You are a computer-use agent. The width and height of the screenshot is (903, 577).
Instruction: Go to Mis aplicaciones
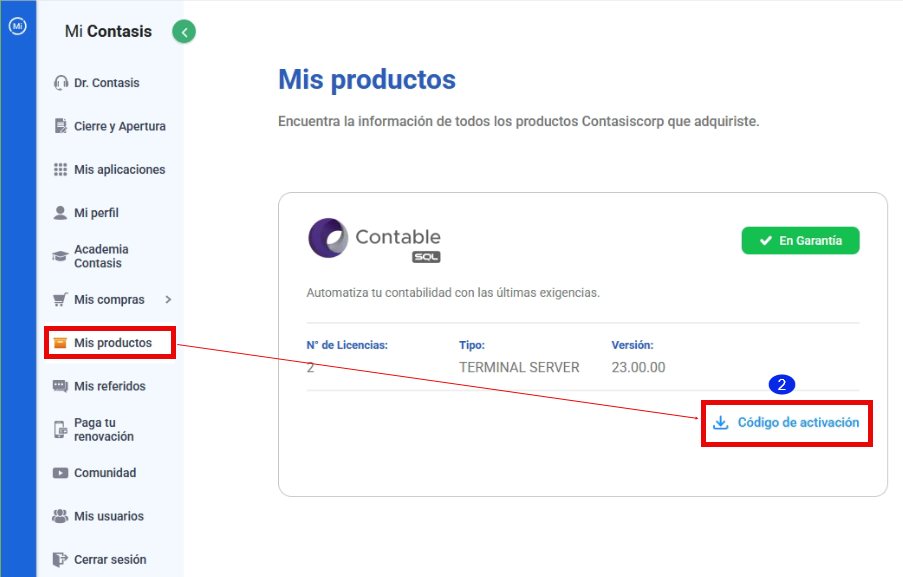coord(120,169)
